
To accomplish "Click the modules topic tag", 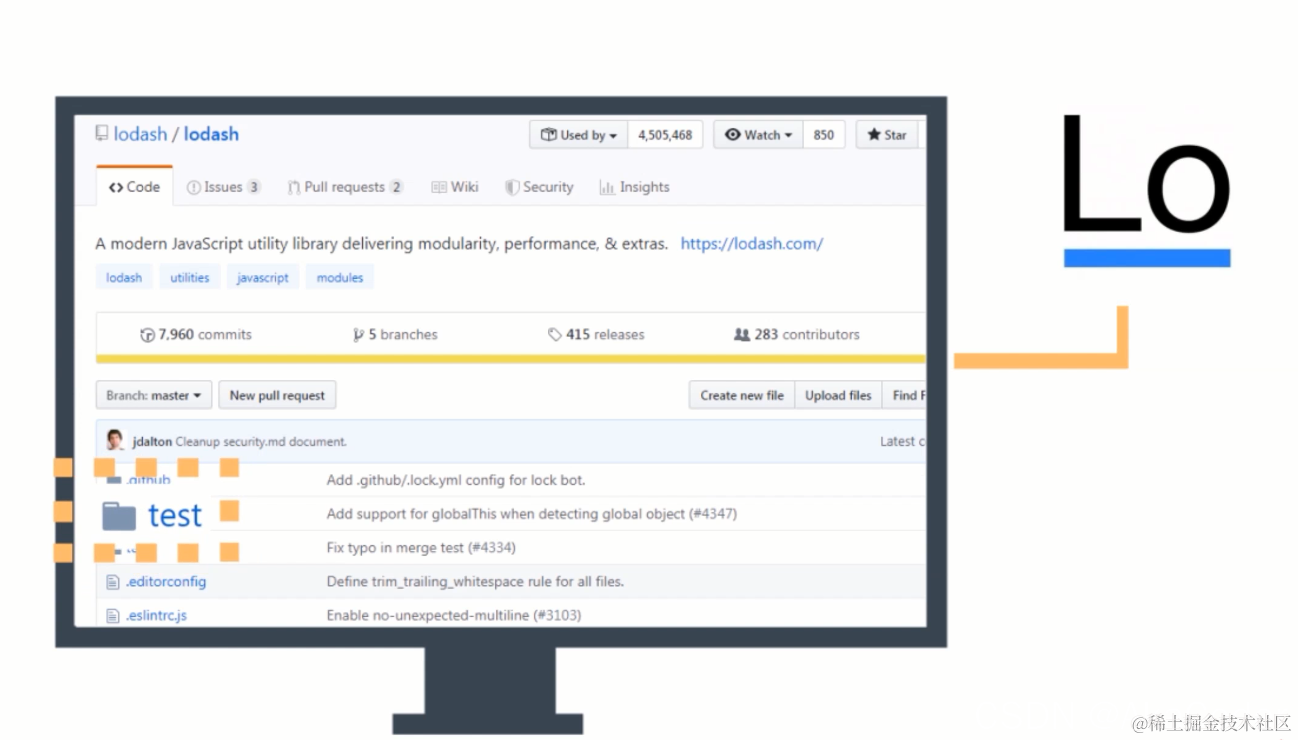I will point(340,278).
